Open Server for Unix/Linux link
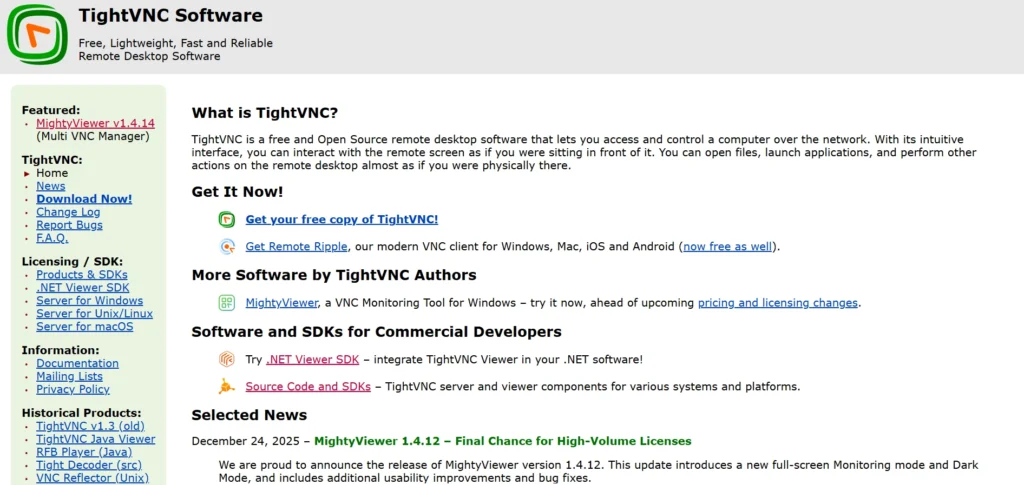The height and width of the screenshot is (485, 1024). click(x=95, y=314)
